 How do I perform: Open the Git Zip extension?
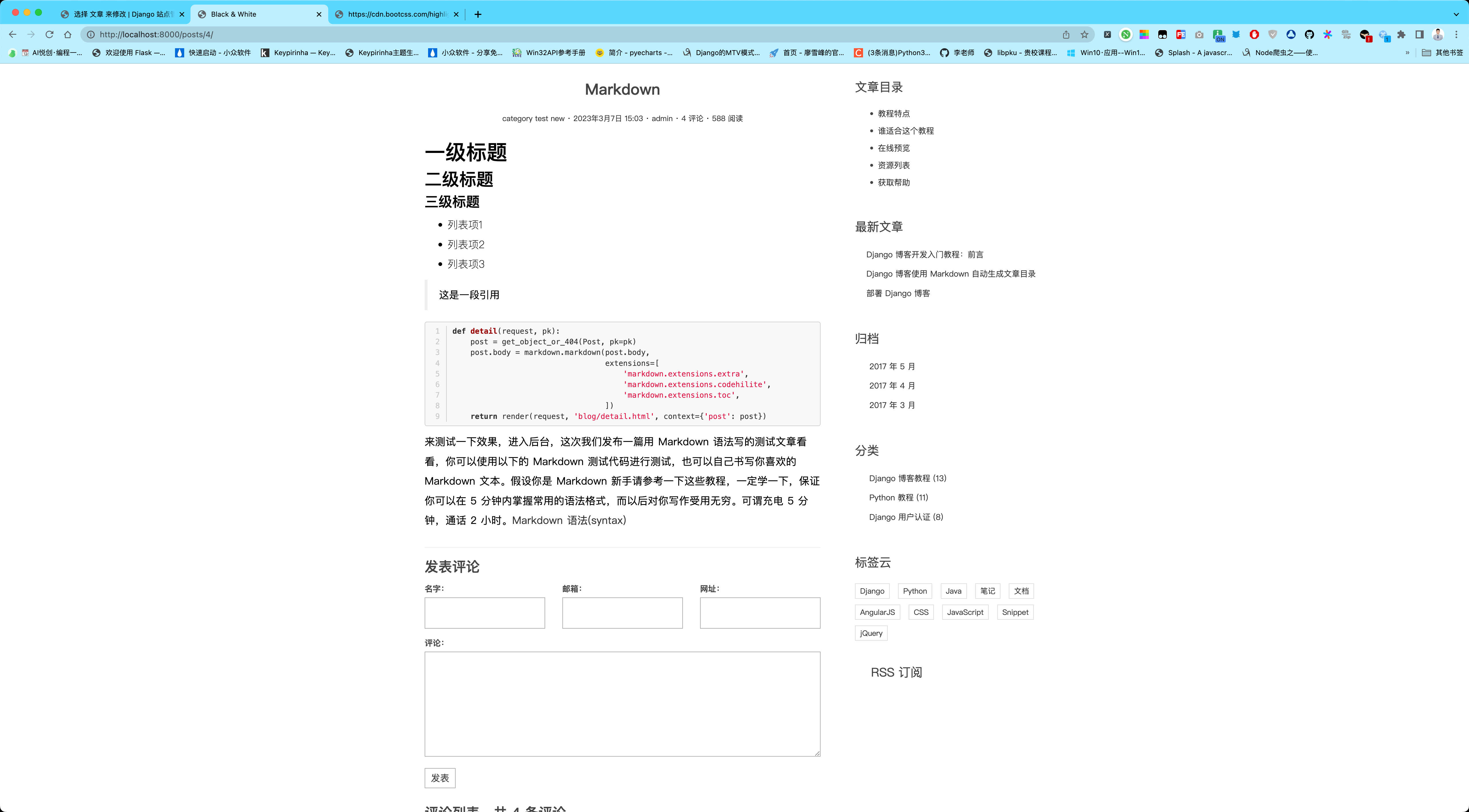click(1346, 34)
